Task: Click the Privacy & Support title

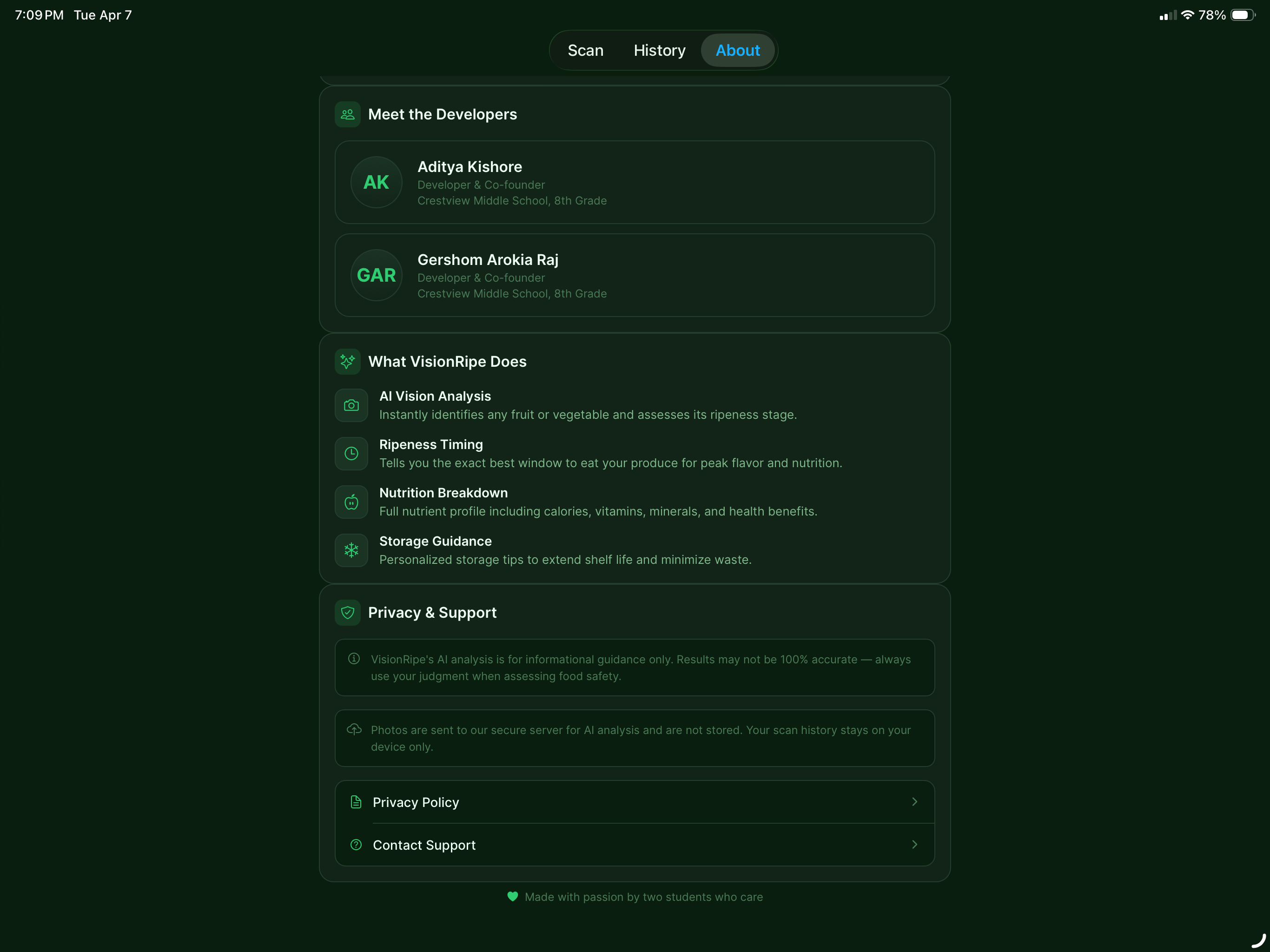Action: 432,613
